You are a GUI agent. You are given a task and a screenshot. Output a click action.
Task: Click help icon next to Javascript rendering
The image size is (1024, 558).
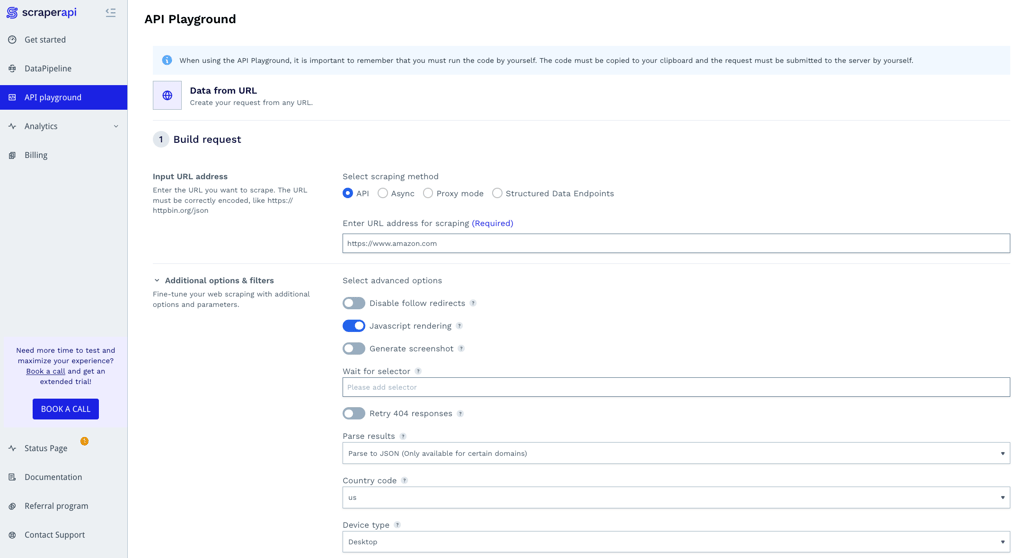(x=459, y=326)
